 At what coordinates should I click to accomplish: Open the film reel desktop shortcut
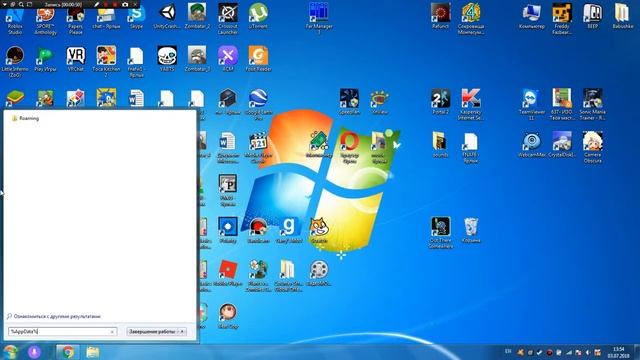319,273
